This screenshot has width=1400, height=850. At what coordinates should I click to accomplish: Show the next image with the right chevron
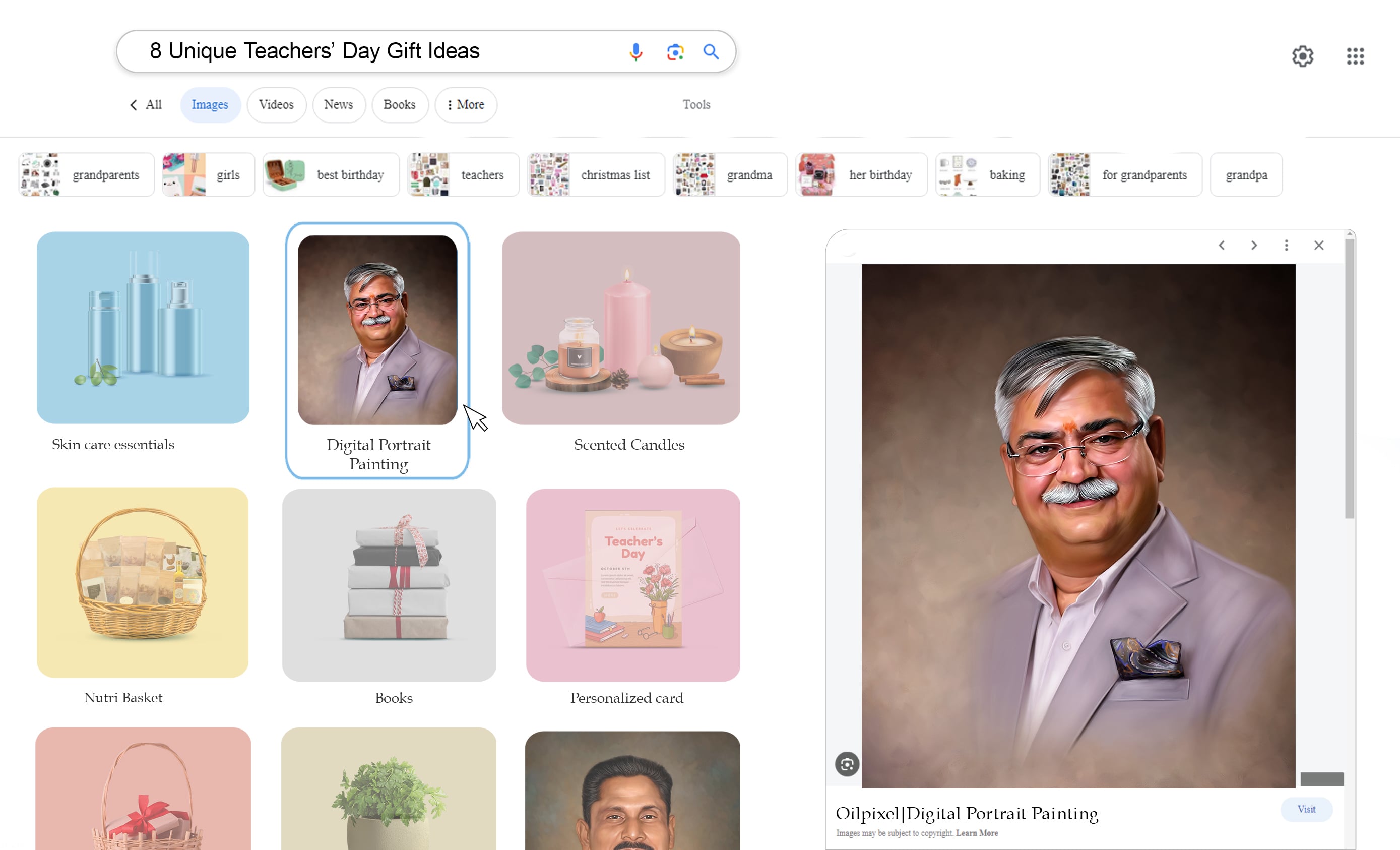click(1254, 245)
